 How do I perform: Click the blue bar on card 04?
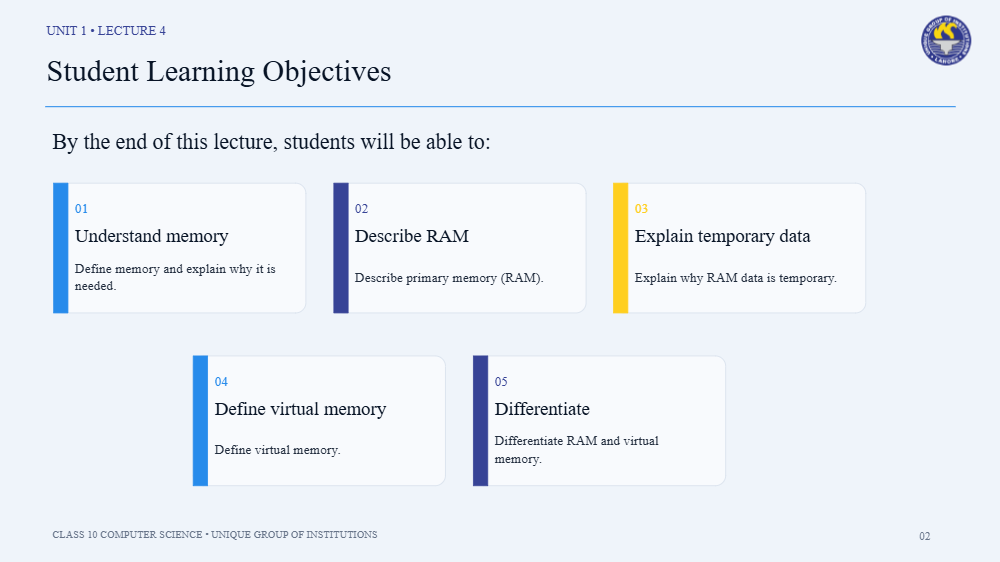point(200,421)
